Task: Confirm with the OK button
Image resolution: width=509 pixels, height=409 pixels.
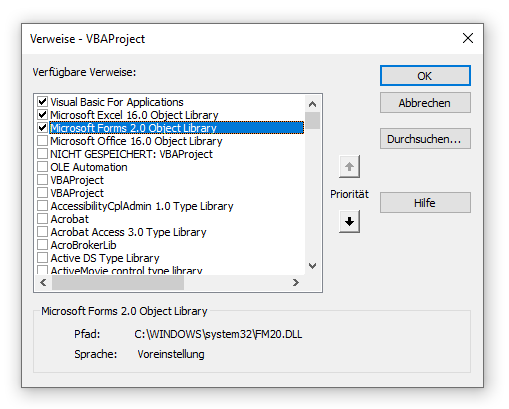Action: 425,76
